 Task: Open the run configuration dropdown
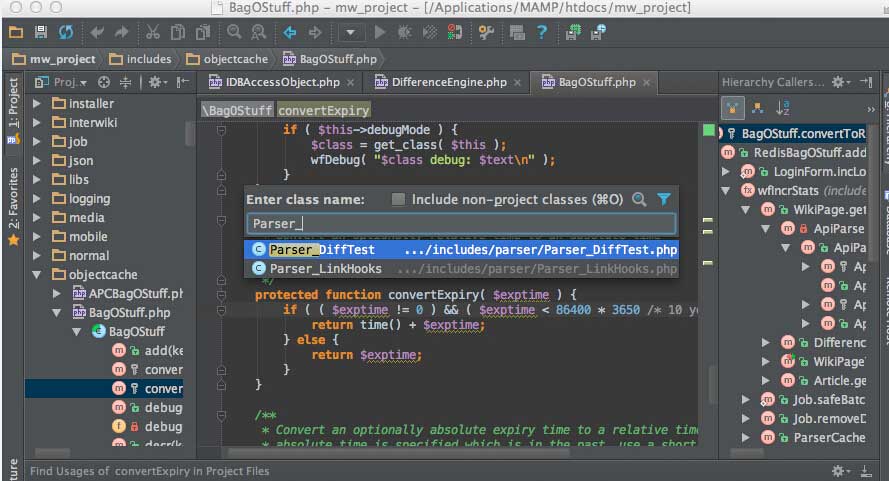[x=351, y=32]
